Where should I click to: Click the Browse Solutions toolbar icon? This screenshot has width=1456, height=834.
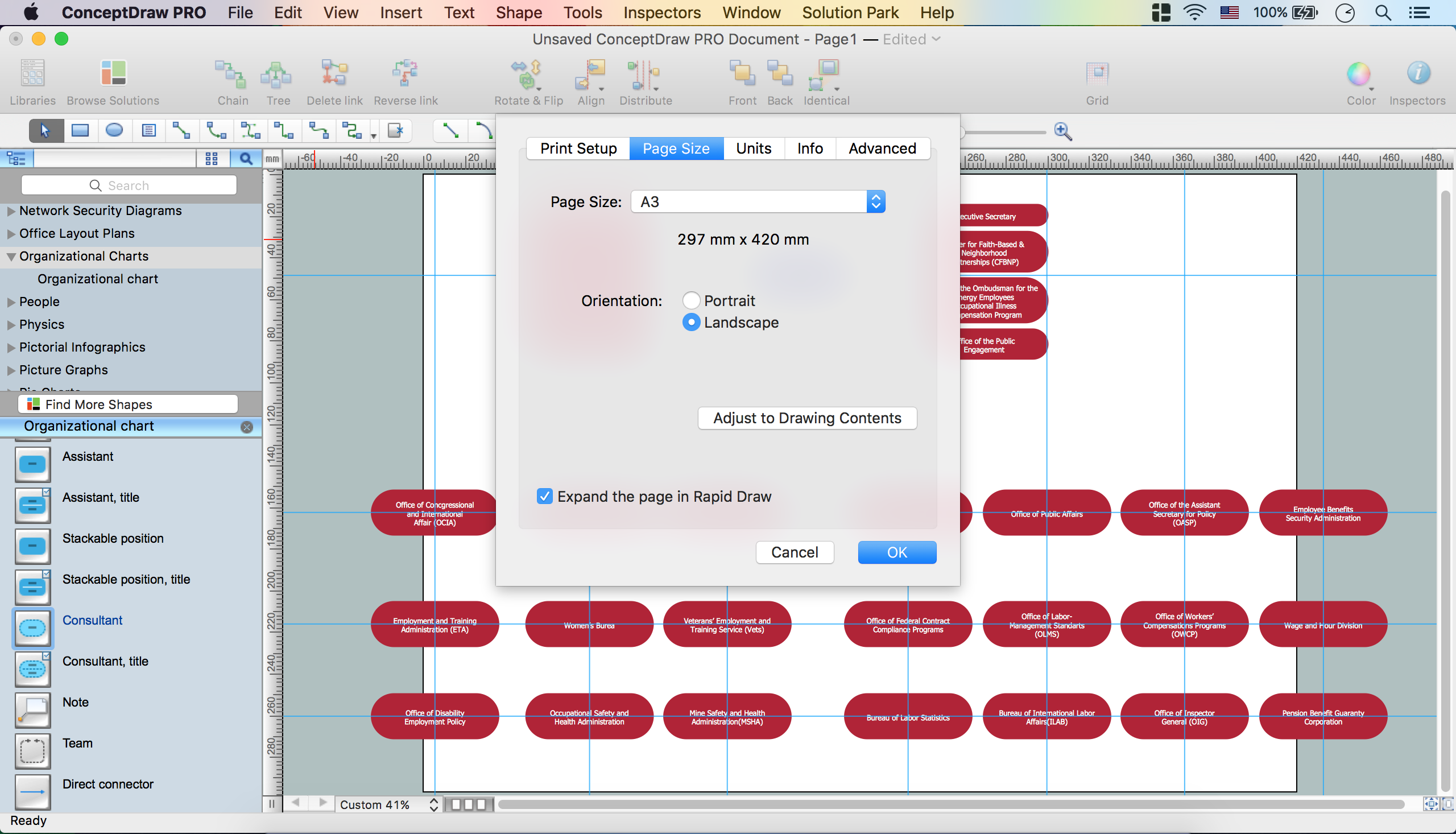click(113, 74)
